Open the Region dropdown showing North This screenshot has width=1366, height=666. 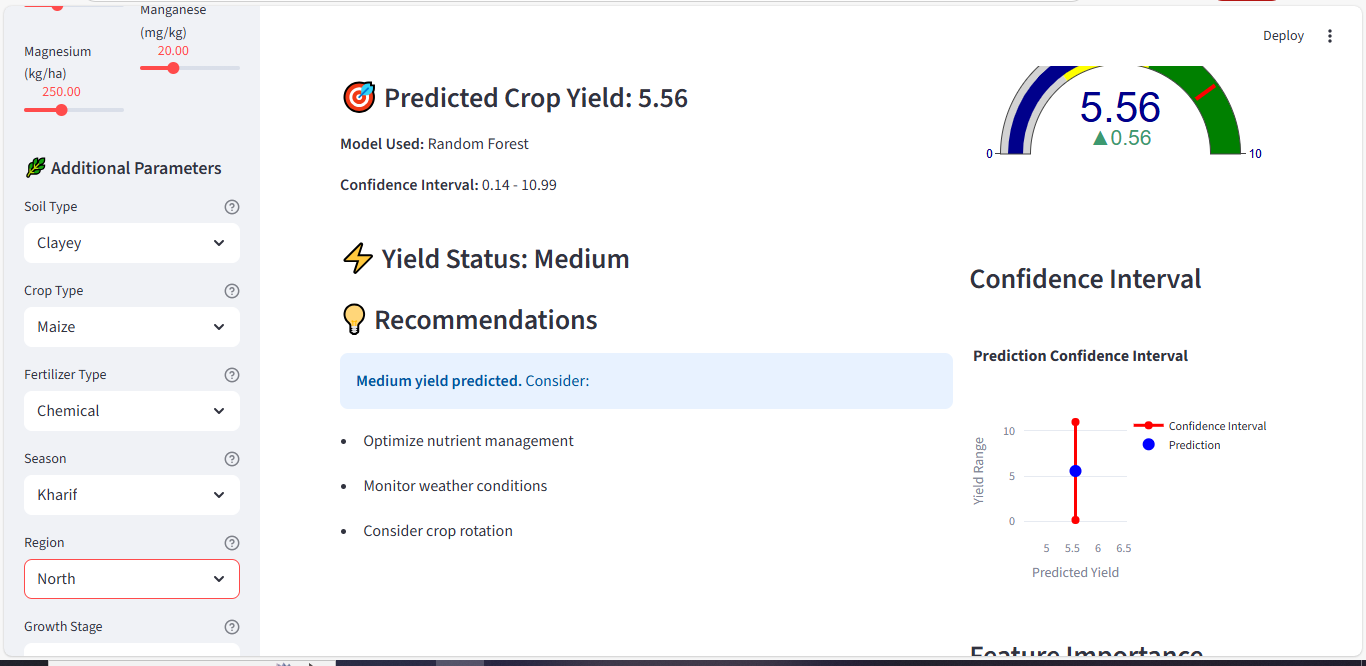pos(132,579)
